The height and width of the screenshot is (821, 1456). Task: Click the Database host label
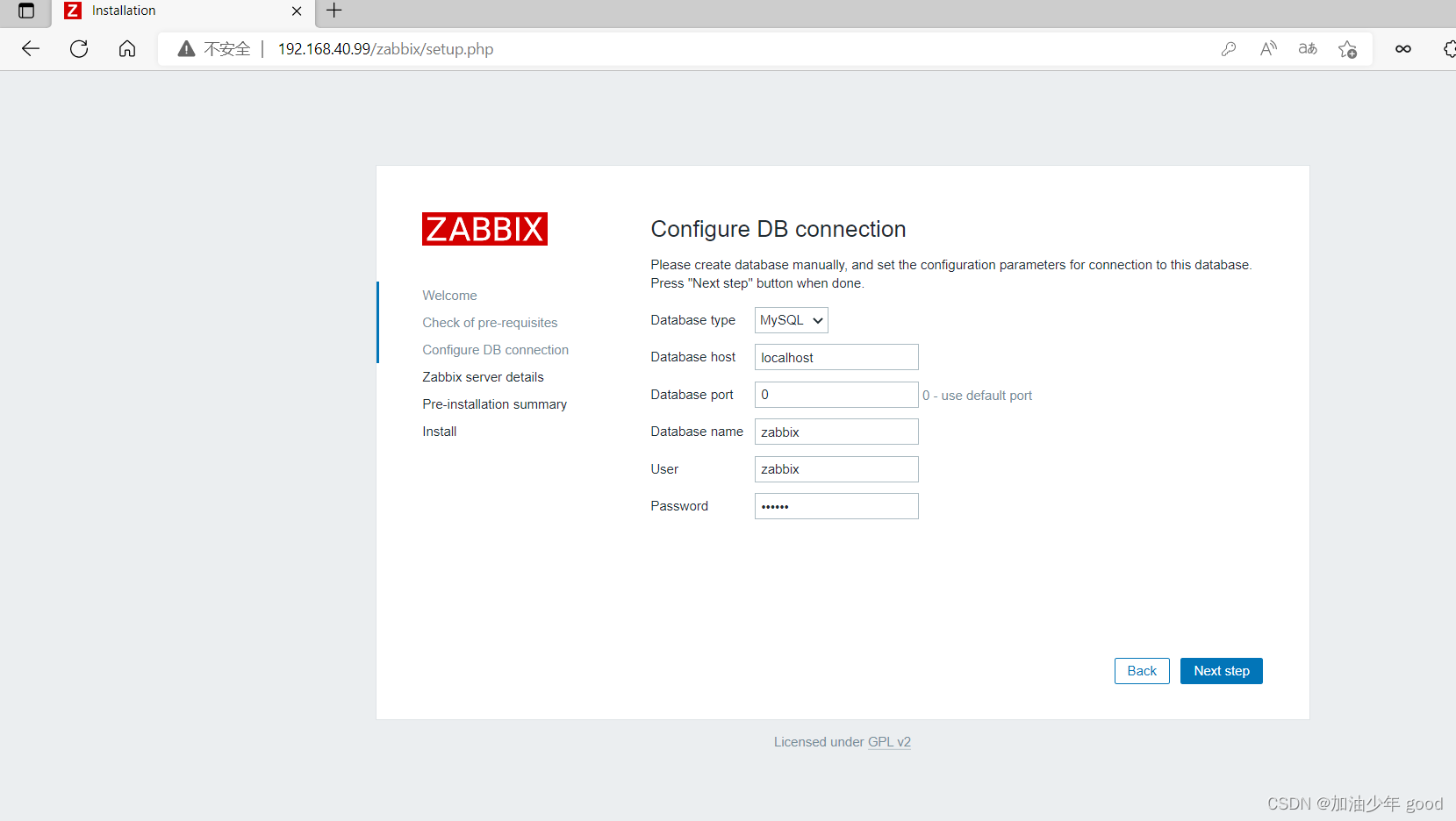pos(693,357)
